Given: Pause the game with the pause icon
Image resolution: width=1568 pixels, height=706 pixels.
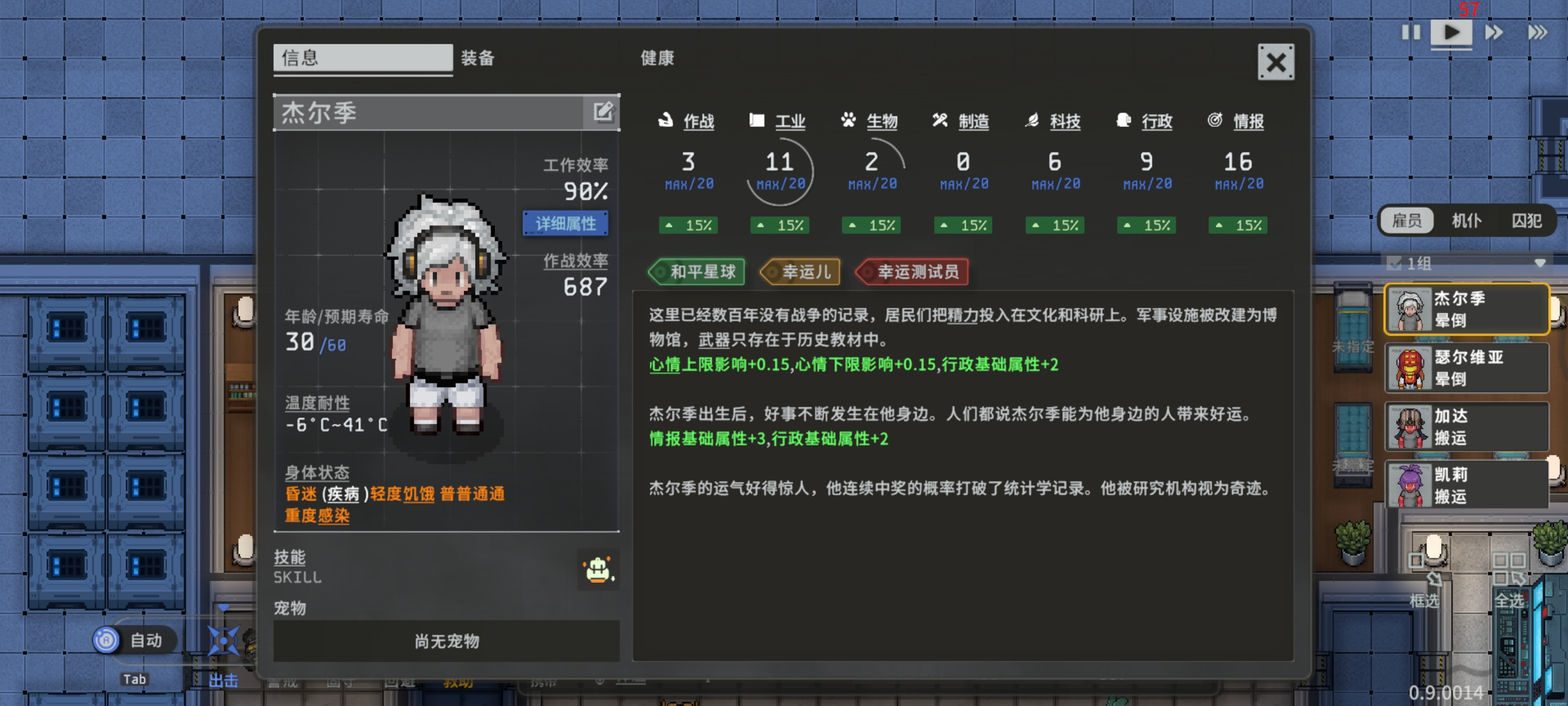Looking at the screenshot, I should (1410, 32).
